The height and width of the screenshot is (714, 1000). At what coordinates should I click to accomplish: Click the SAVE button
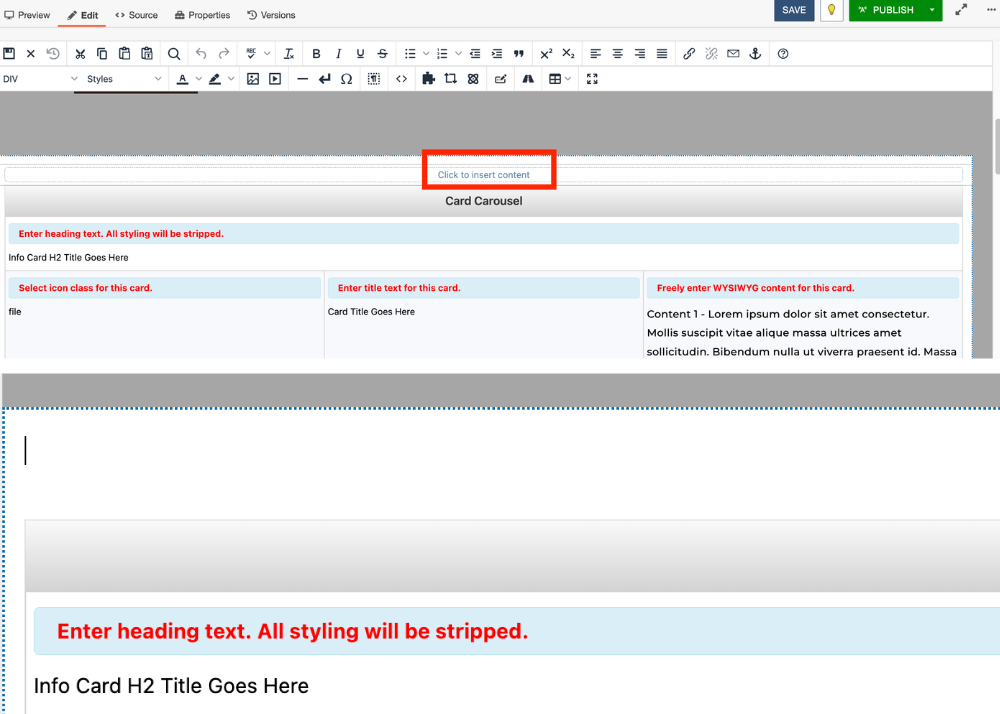click(794, 10)
